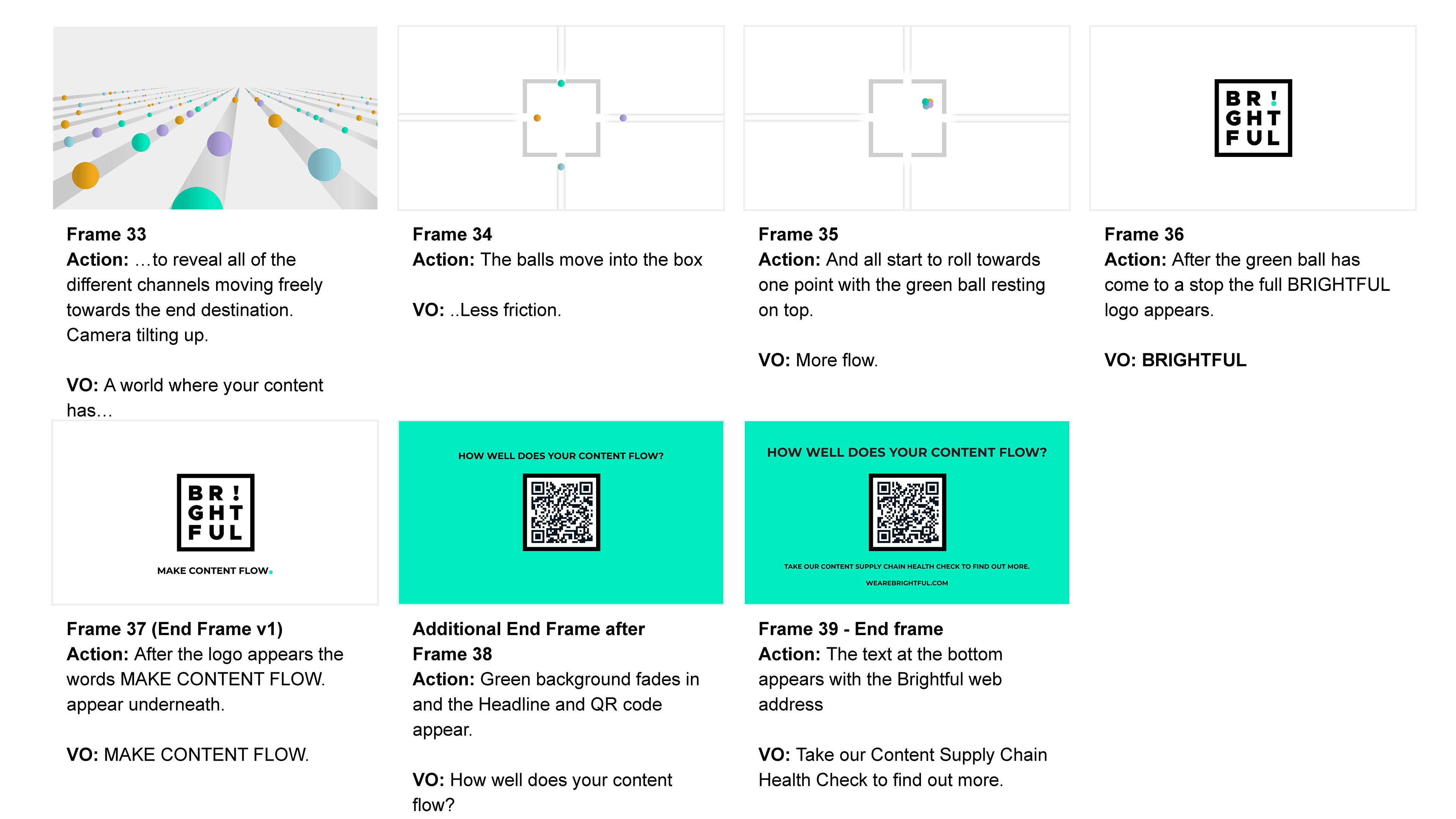Click the purple ball right of Frame 34 box
This screenshot has height=819, width=1456.
623,118
